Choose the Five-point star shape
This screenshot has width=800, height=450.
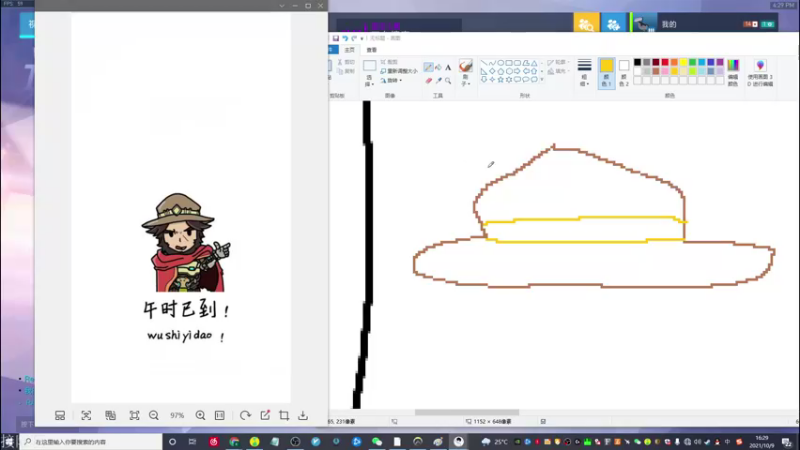point(501,80)
